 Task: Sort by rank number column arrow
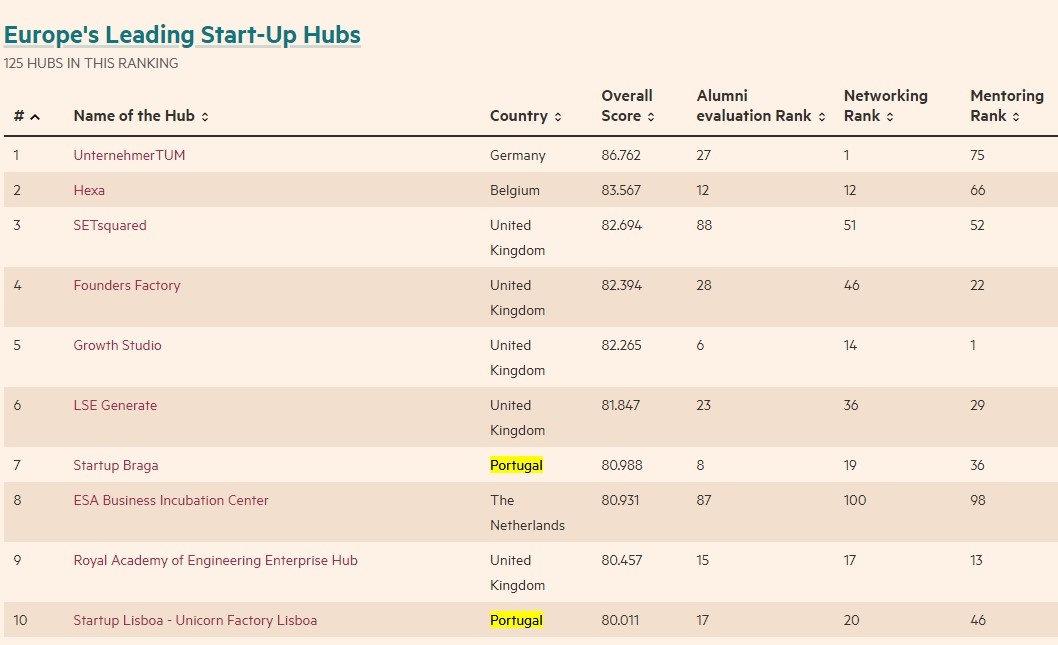35,117
